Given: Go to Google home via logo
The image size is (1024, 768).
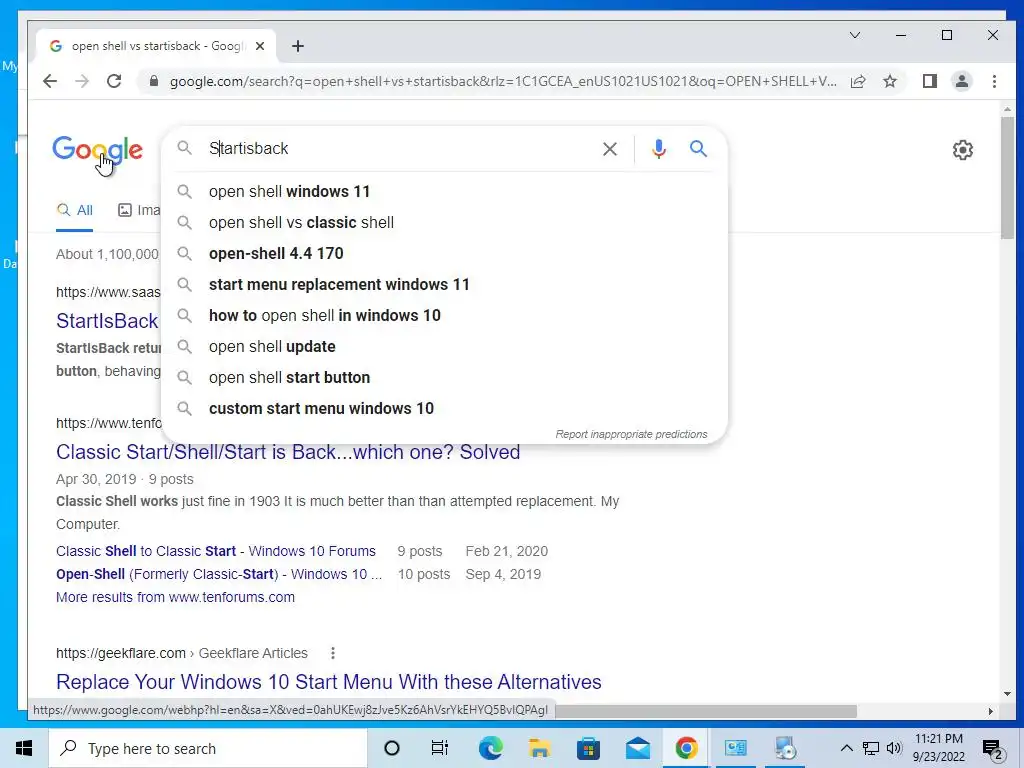Looking at the screenshot, I should pyautogui.click(x=97, y=152).
